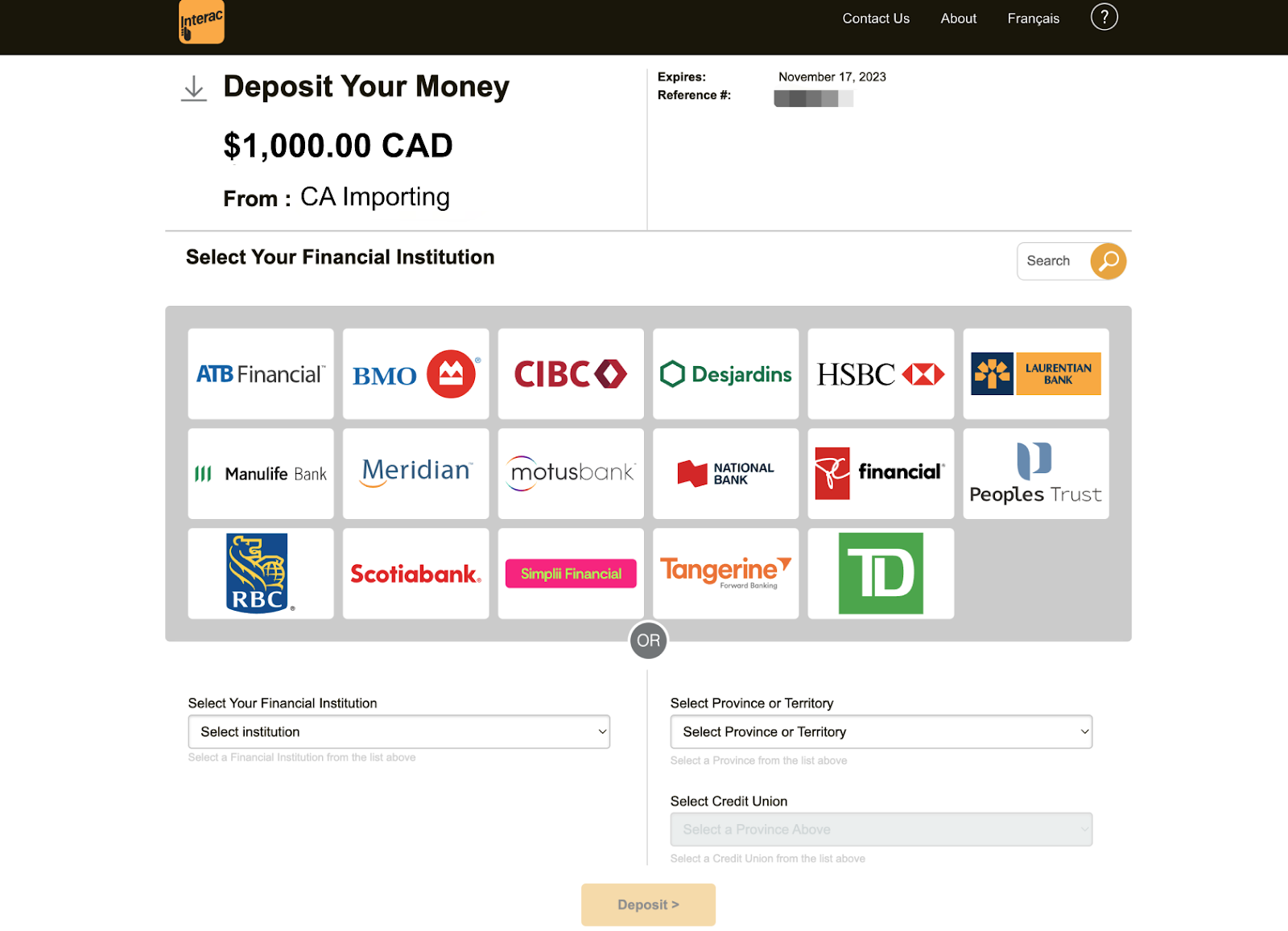Select the Scotiabank tile
Screen dimensions: 1288x931
(415, 573)
